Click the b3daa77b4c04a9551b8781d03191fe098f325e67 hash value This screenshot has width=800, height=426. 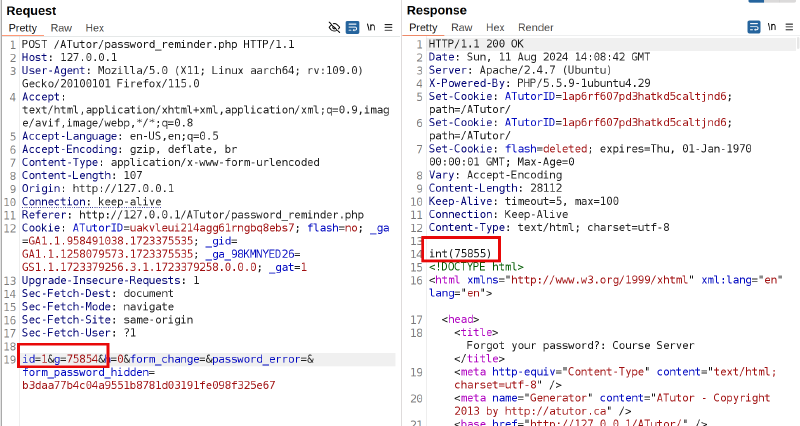click(148, 385)
